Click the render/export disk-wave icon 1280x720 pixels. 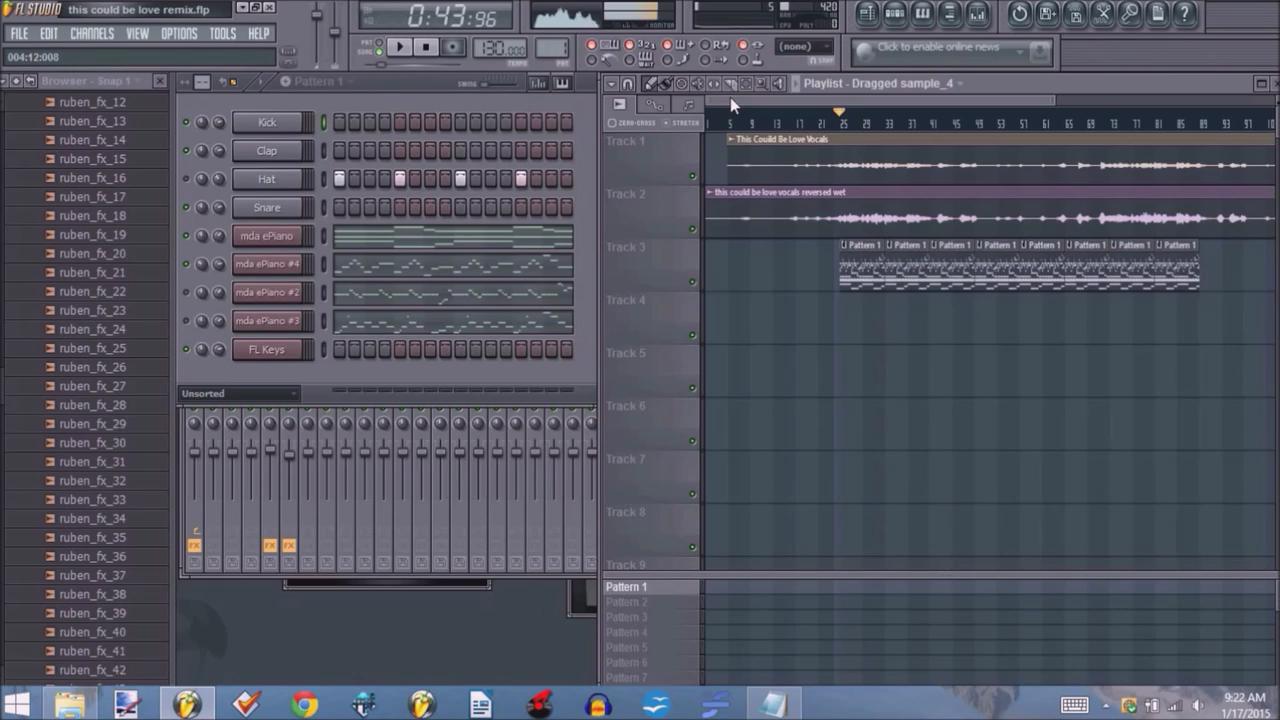[1075, 14]
